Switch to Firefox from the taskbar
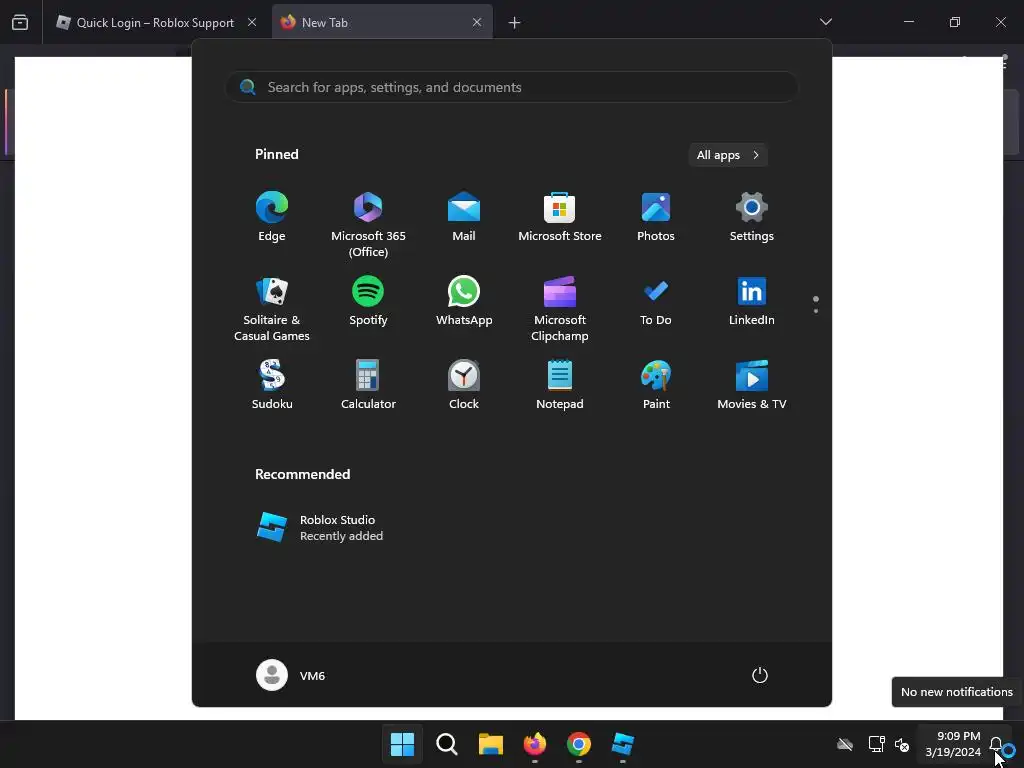The width and height of the screenshot is (1024, 768). point(535,744)
